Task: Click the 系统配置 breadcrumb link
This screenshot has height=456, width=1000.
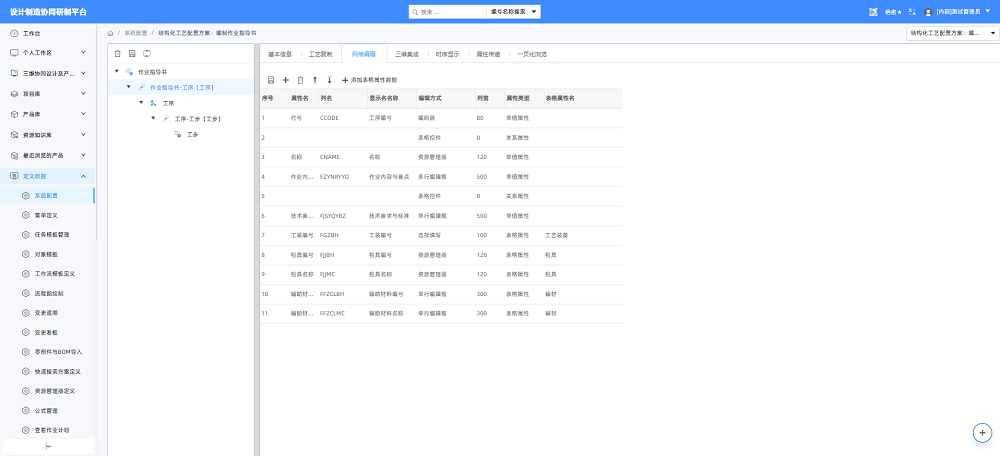Action: click(135, 32)
